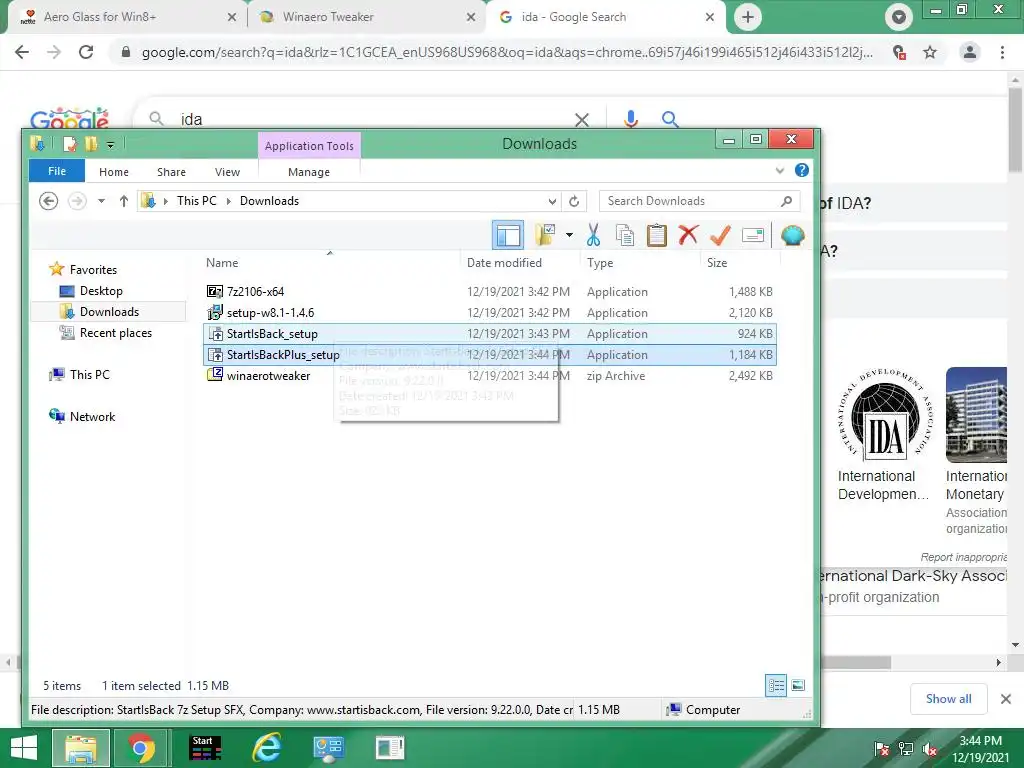Open Desktop in the navigation pane
This screenshot has height=768, width=1024.
click(101, 291)
